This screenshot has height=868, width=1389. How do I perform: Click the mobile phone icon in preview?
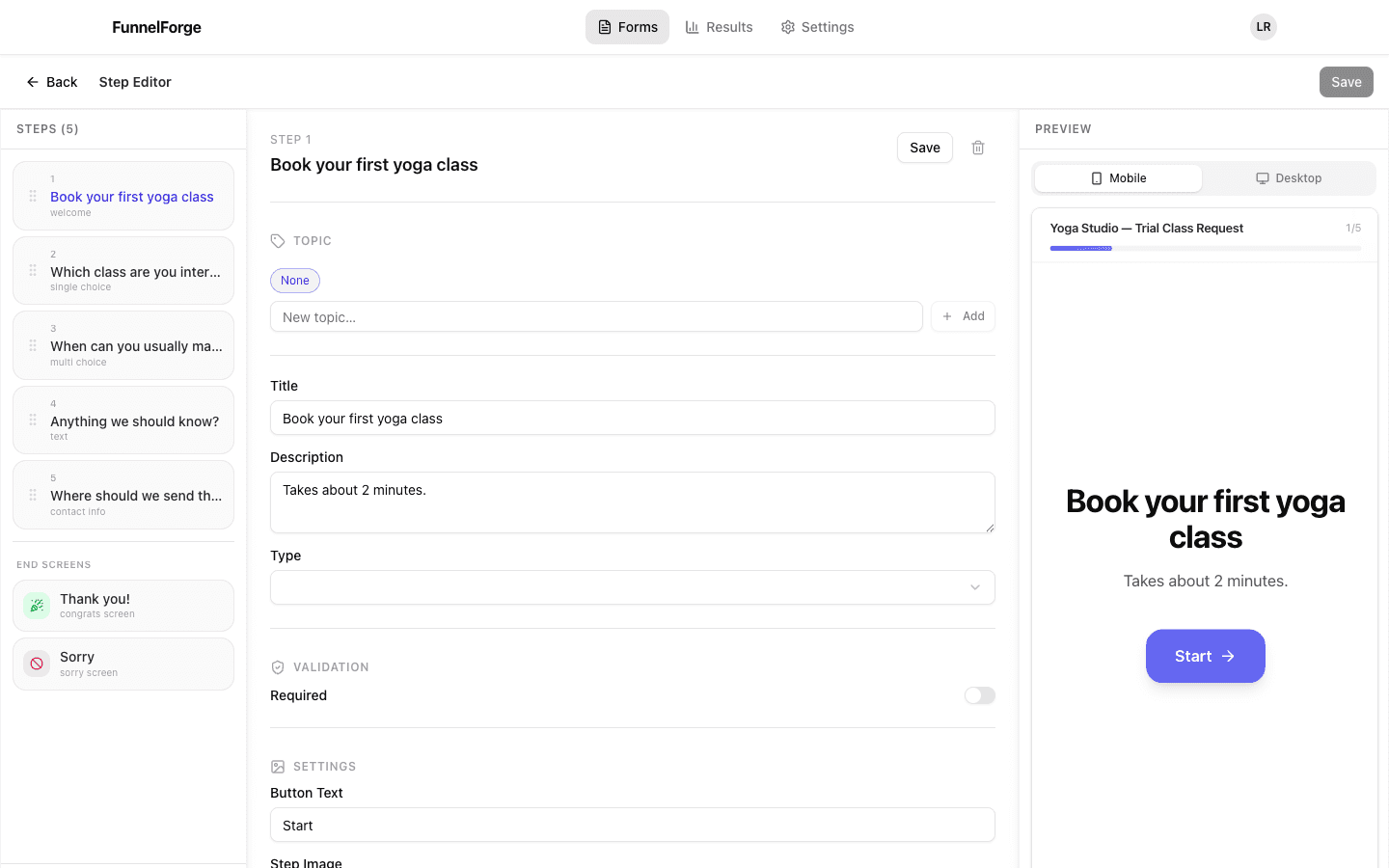click(1097, 178)
